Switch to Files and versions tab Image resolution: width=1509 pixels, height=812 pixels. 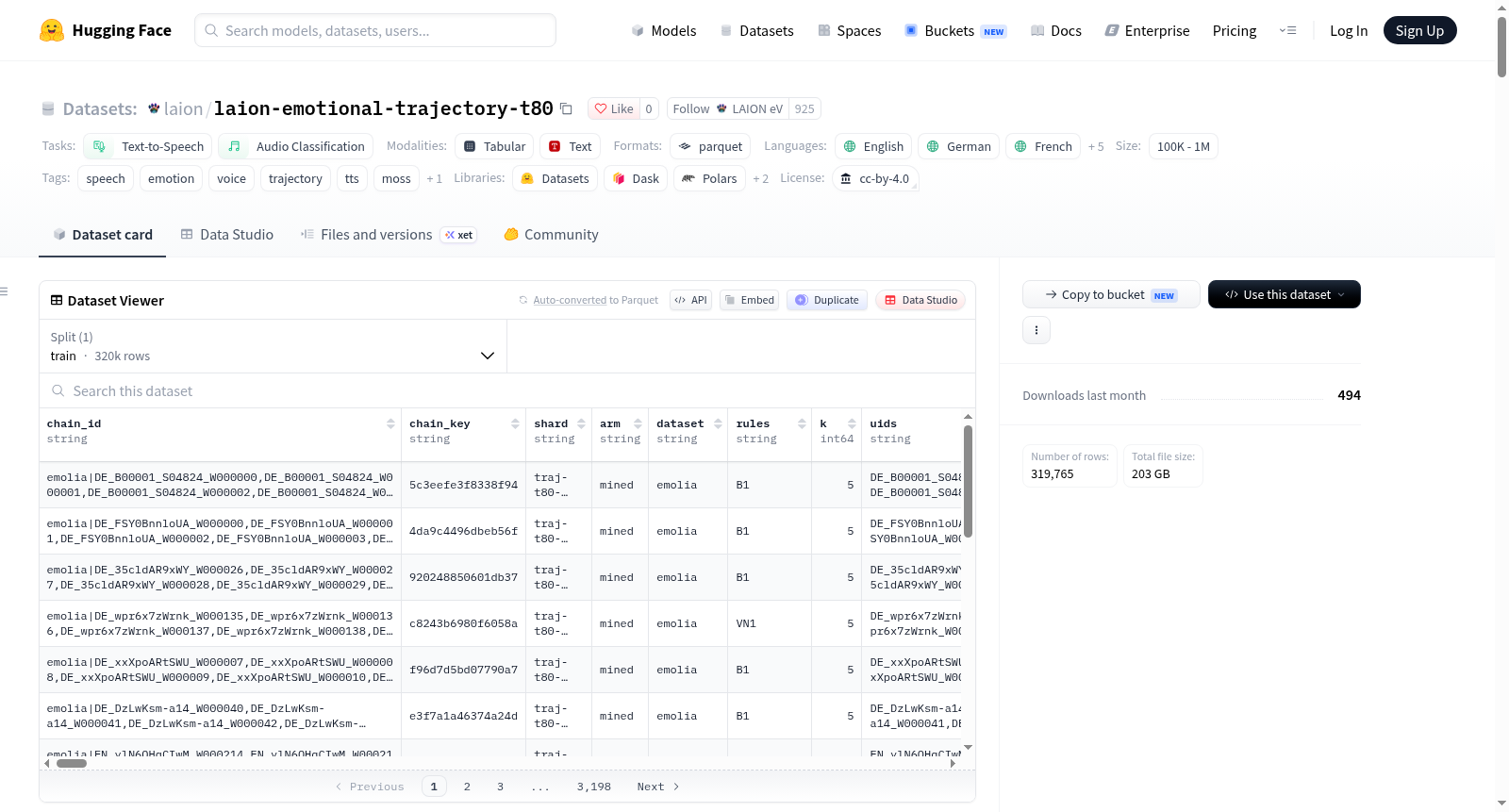pos(389,235)
